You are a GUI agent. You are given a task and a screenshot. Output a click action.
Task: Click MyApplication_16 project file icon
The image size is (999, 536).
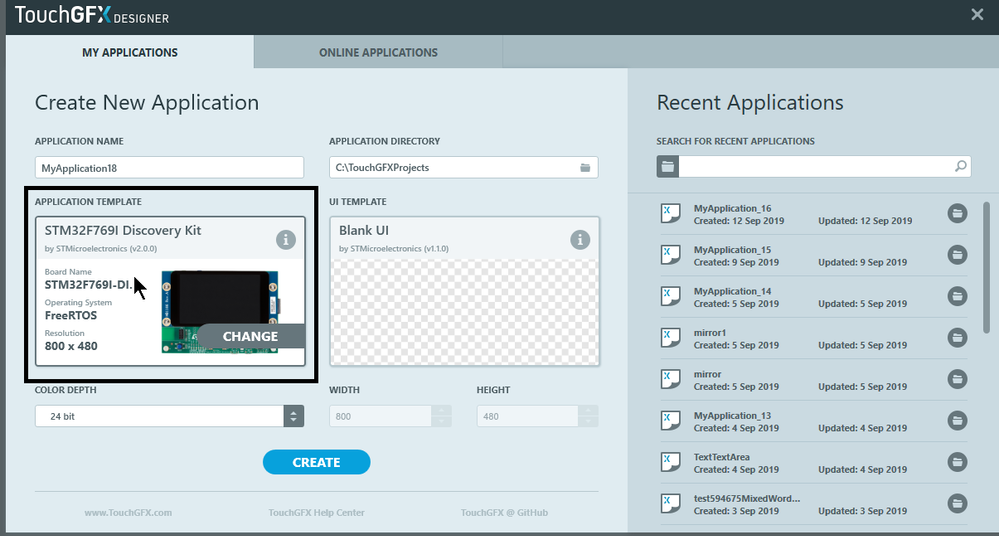click(x=670, y=214)
